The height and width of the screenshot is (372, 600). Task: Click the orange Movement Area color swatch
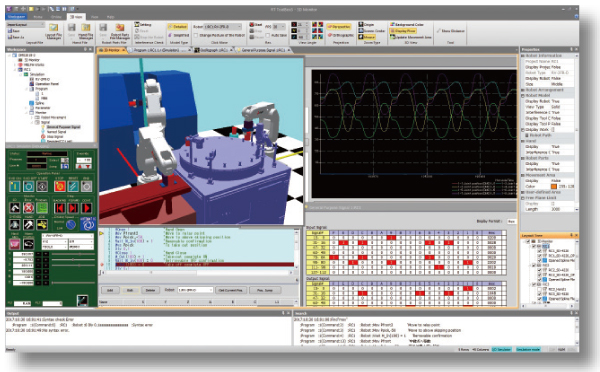click(553, 186)
